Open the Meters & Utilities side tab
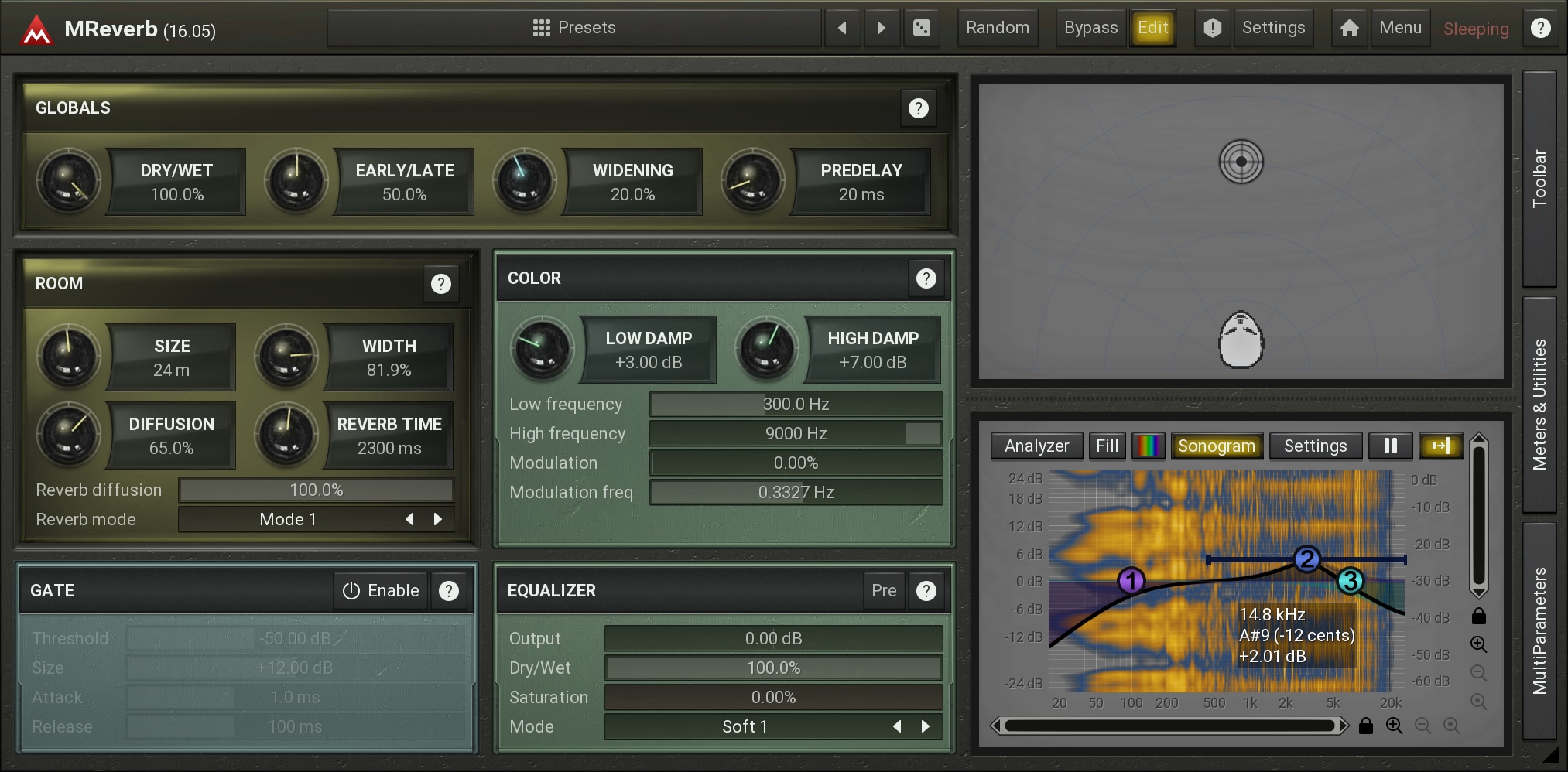This screenshot has width=1568, height=772. 1539,405
